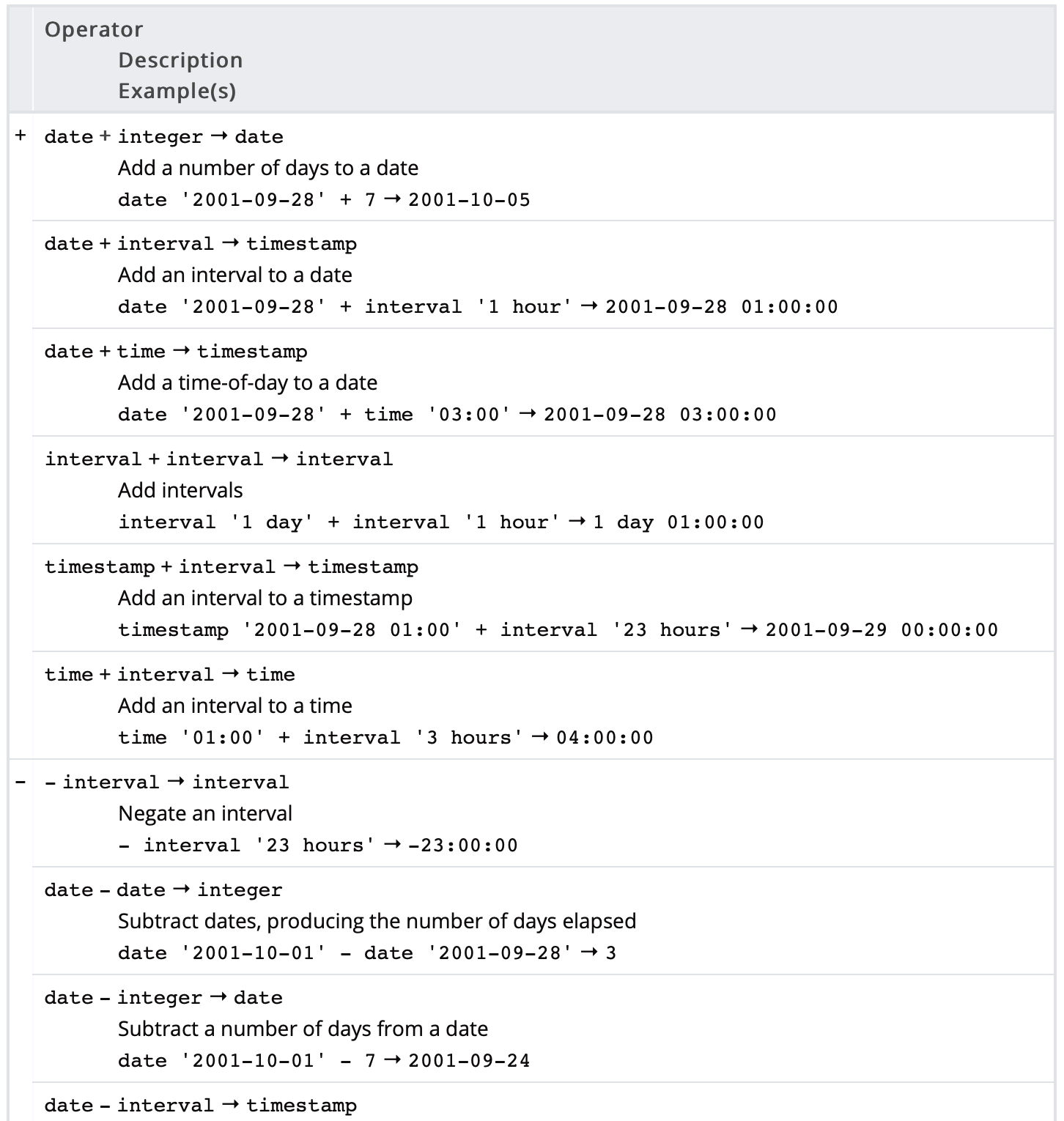Click the example resulting in '1 day 01:00:00'
The image size is (1064, 1121).
[x=441, y=522]
